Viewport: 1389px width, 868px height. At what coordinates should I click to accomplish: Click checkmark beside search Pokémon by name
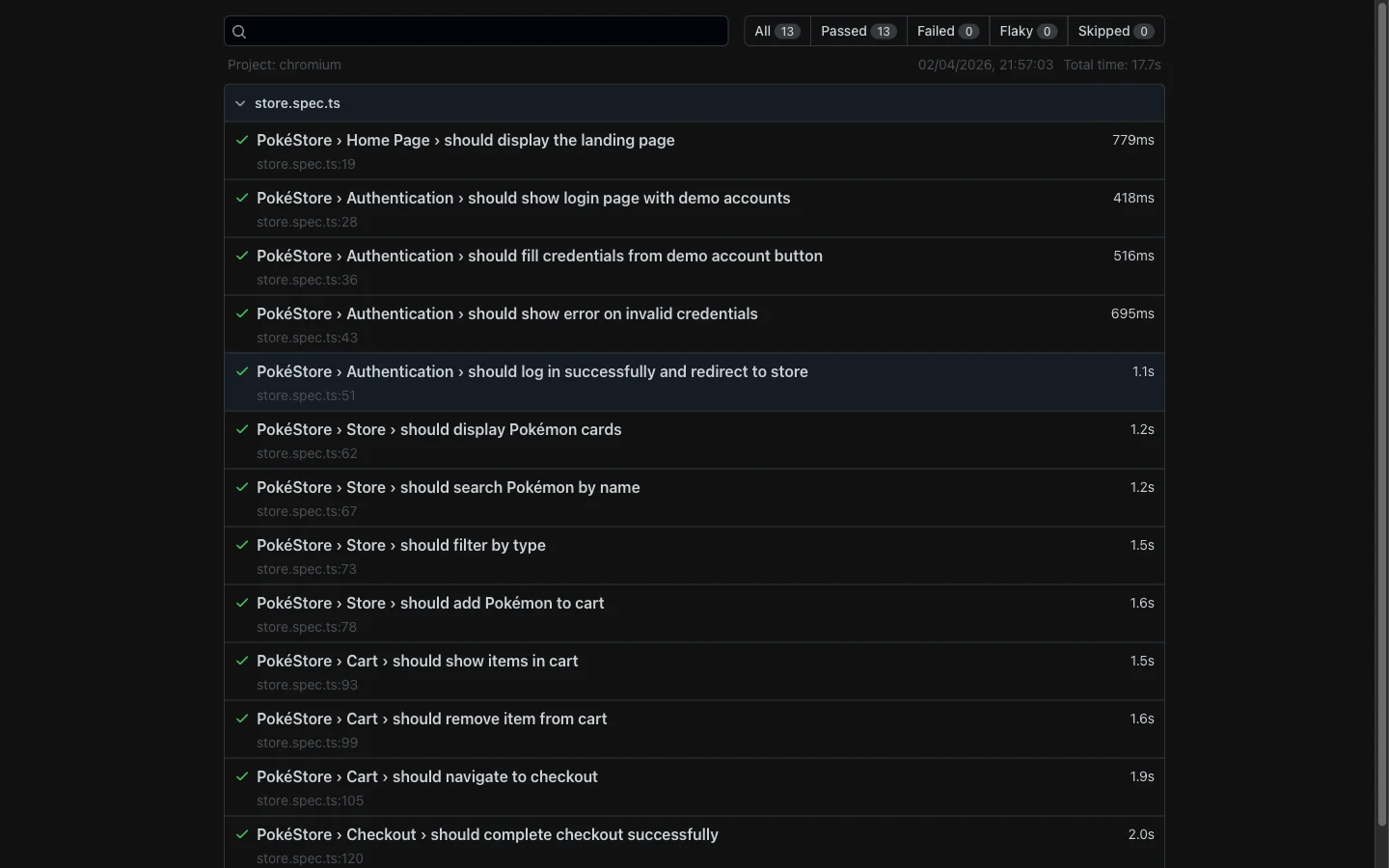pyautogui.click(x=242, y=487)
